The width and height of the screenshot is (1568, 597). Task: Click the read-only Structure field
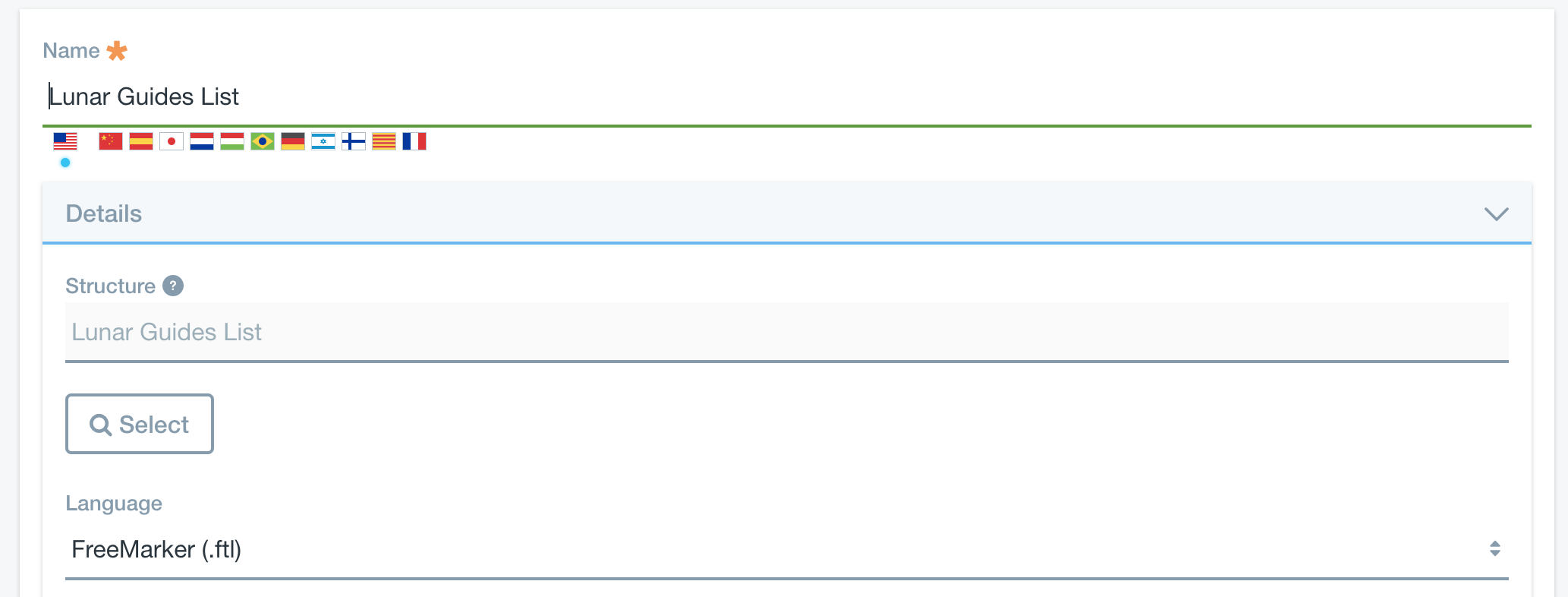[786, 332]
